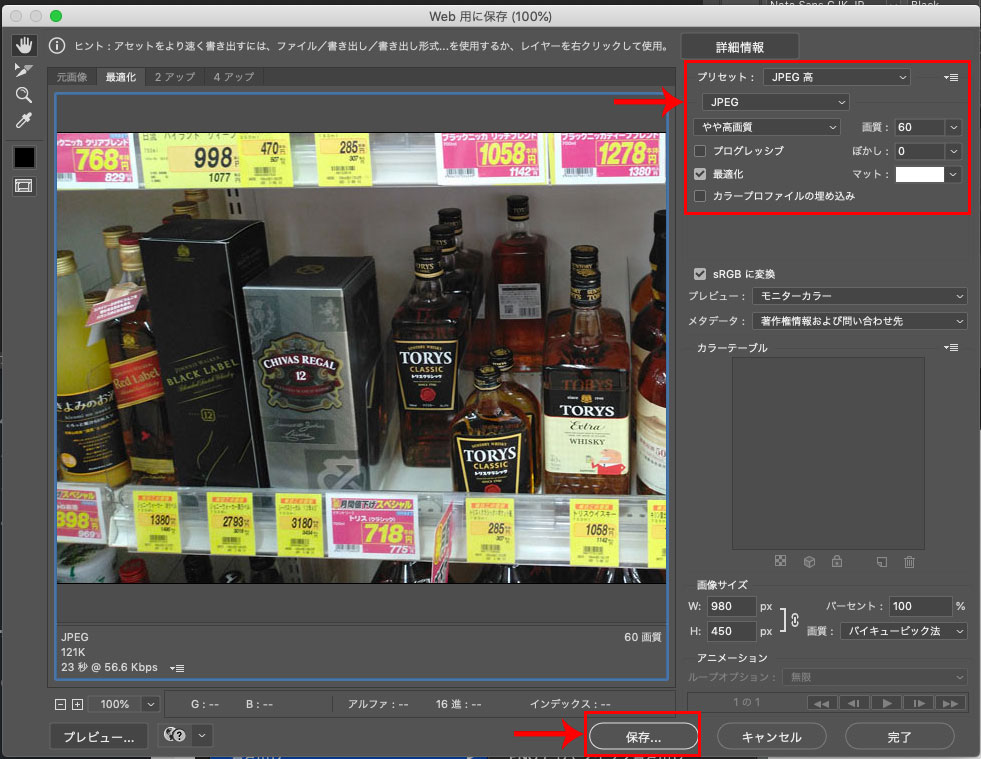Enable the プログレッシブ checkbox
This screenshot has width=981, height=759.
700,151
